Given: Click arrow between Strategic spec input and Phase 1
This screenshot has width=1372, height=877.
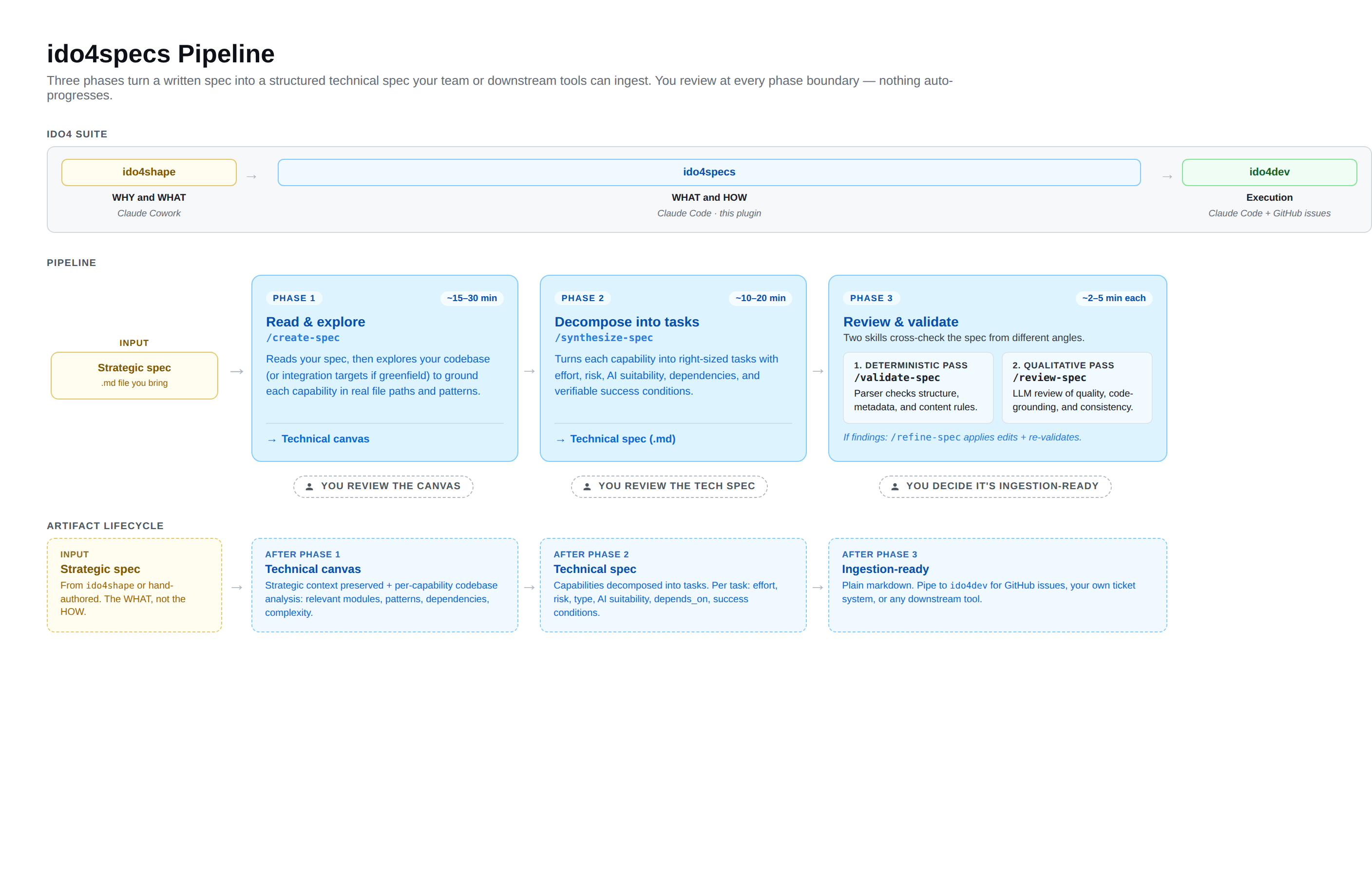Looking at the screenshot, I should (x=236, y=372).
